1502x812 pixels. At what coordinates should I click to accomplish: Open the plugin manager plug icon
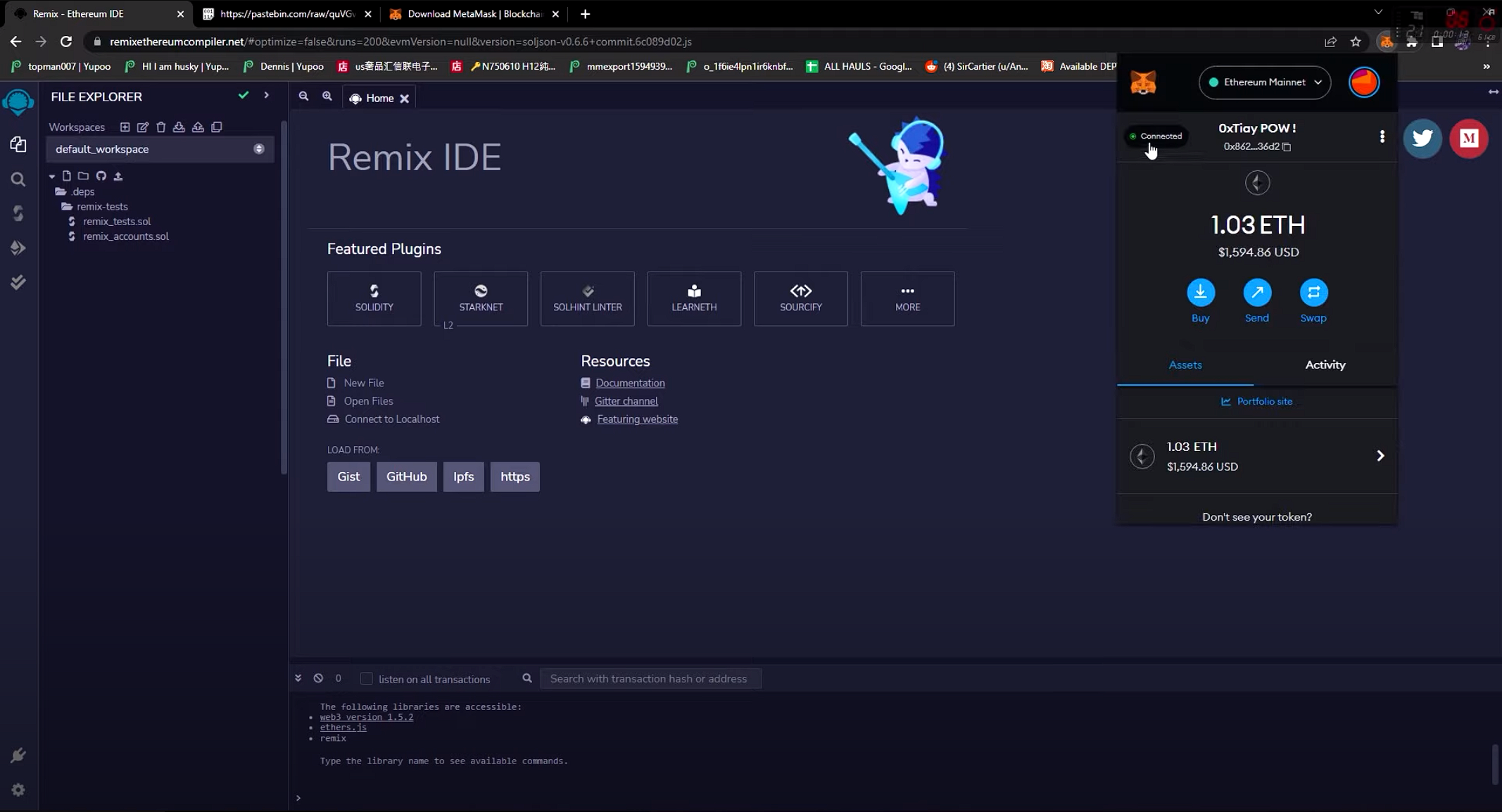18,755
